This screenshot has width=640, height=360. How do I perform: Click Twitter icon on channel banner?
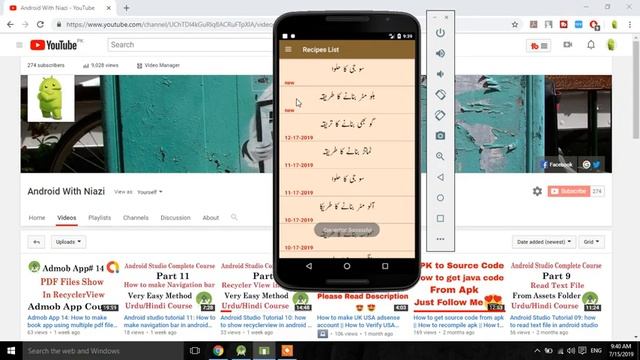(x=596, y=164)
